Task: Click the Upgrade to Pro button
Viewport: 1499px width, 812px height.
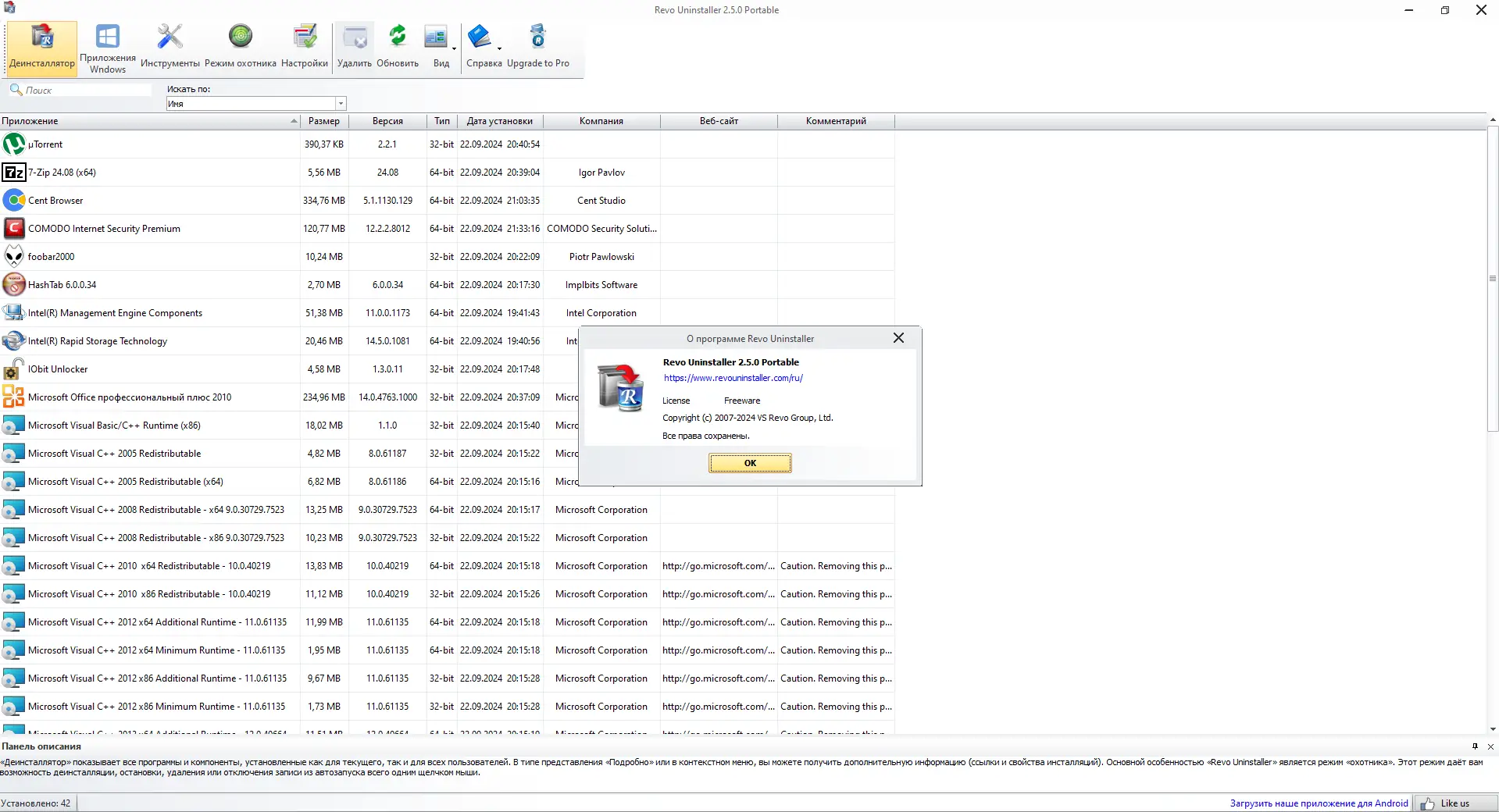Action: click(538, 48)
